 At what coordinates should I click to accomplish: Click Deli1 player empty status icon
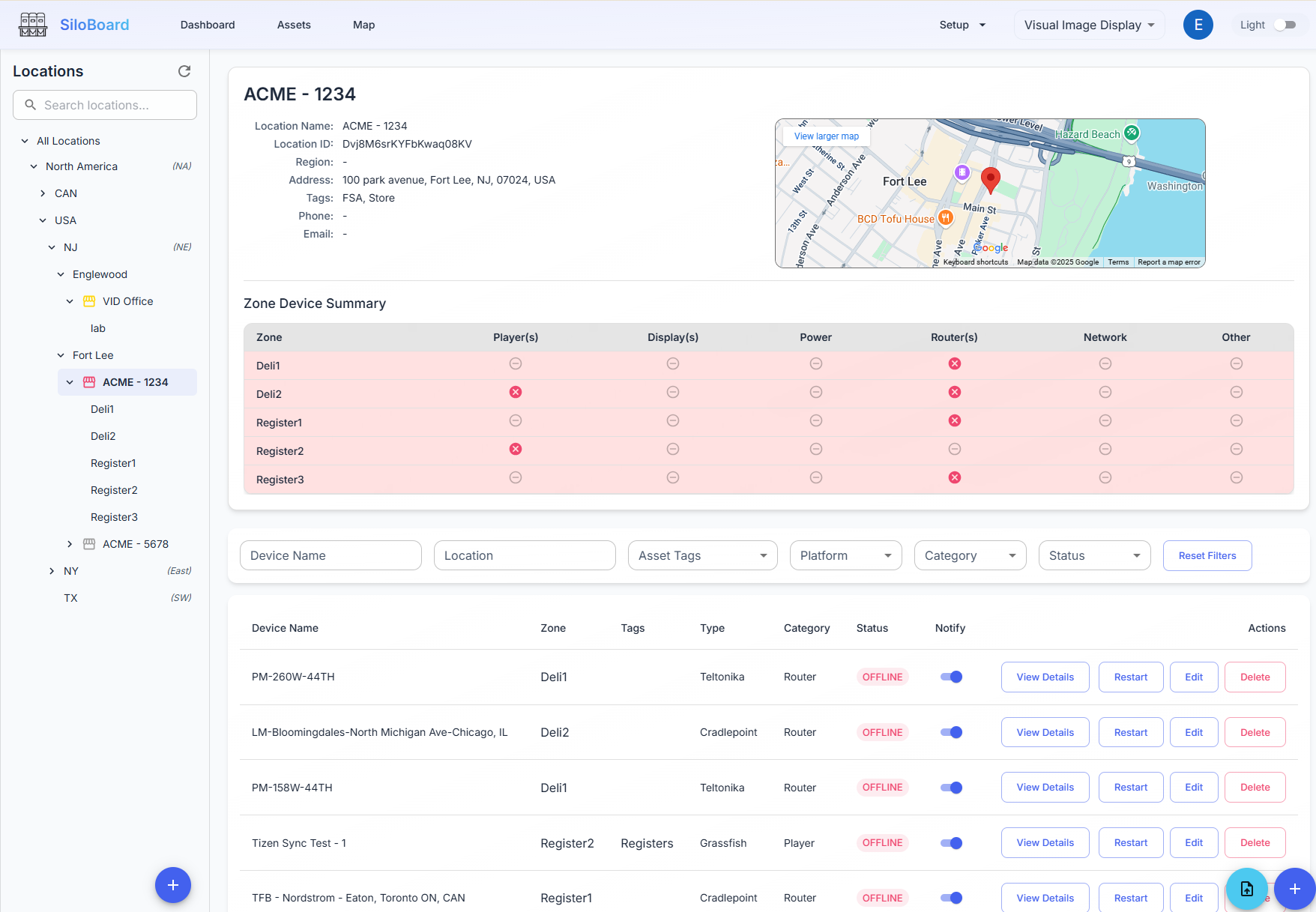click(516, 363)
